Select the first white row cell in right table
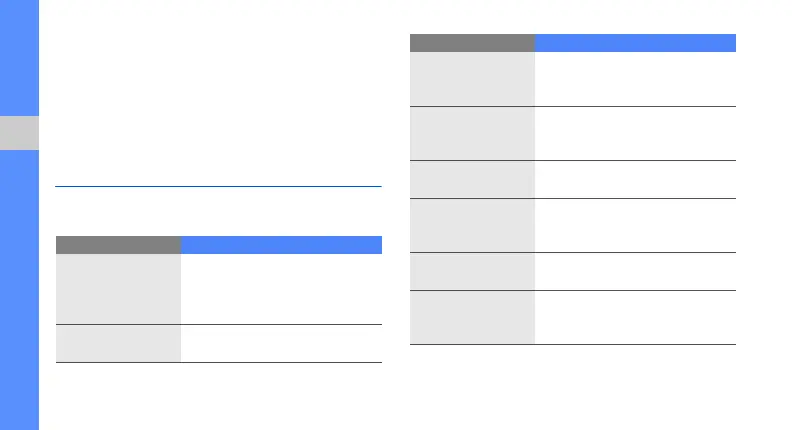The height and width of the screenshot is (430, 792). 635,79
